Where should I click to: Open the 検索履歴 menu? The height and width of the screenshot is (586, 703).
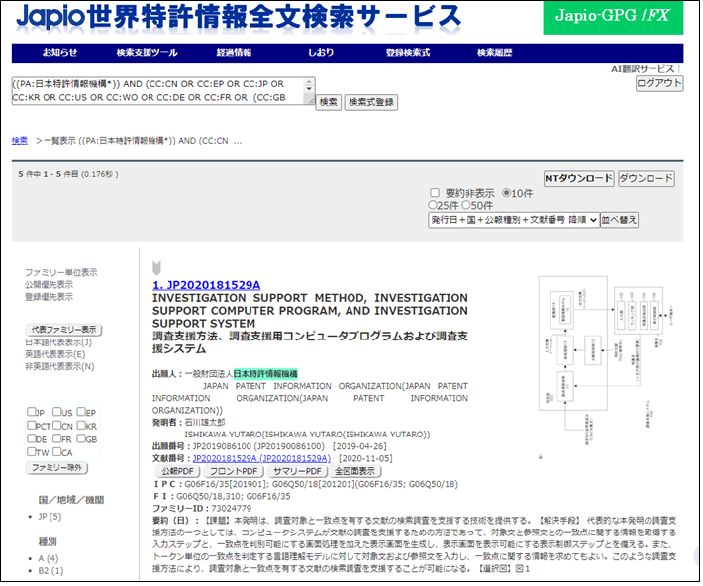(x=495, y=53)
